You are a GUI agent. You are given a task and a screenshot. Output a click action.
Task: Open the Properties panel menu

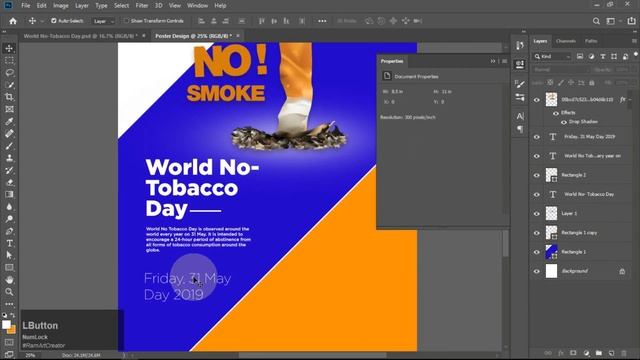coord(505,61)
